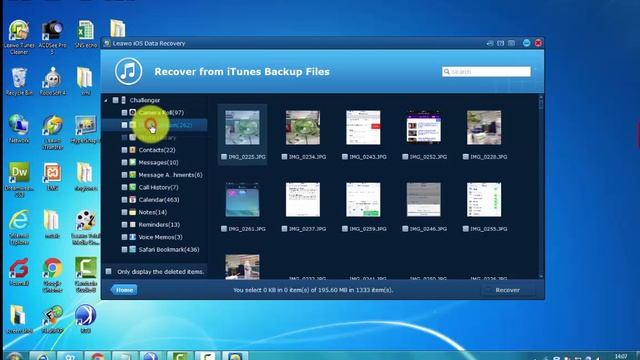The width and height of the screenshot is (640, 360).
Task: Select Messages(10) in the category tree
Action: (158, 162)
